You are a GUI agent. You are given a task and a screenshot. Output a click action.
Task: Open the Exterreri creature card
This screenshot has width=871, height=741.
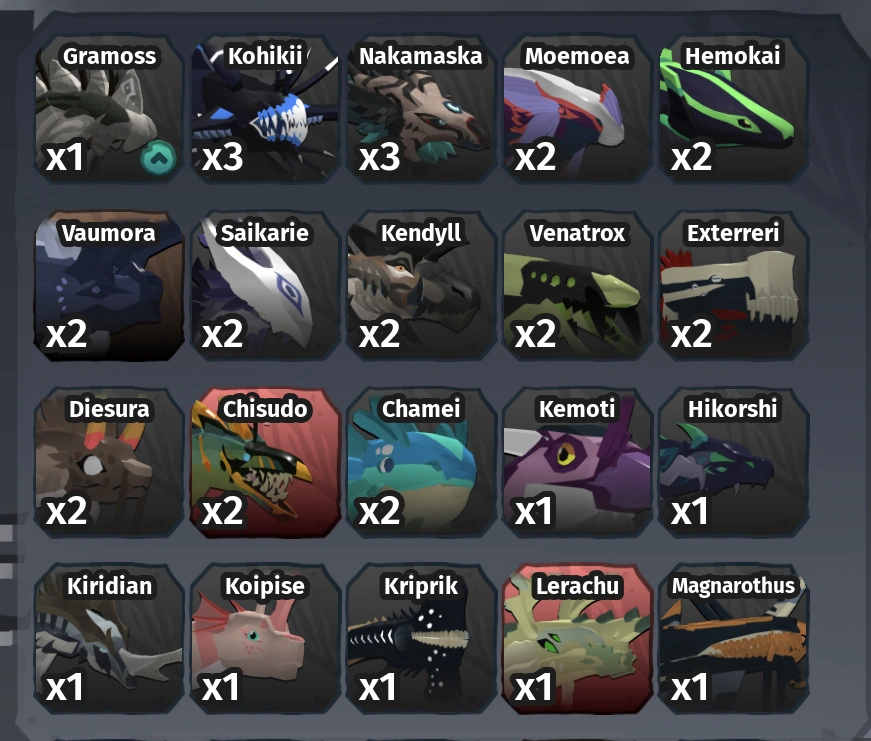733,286
